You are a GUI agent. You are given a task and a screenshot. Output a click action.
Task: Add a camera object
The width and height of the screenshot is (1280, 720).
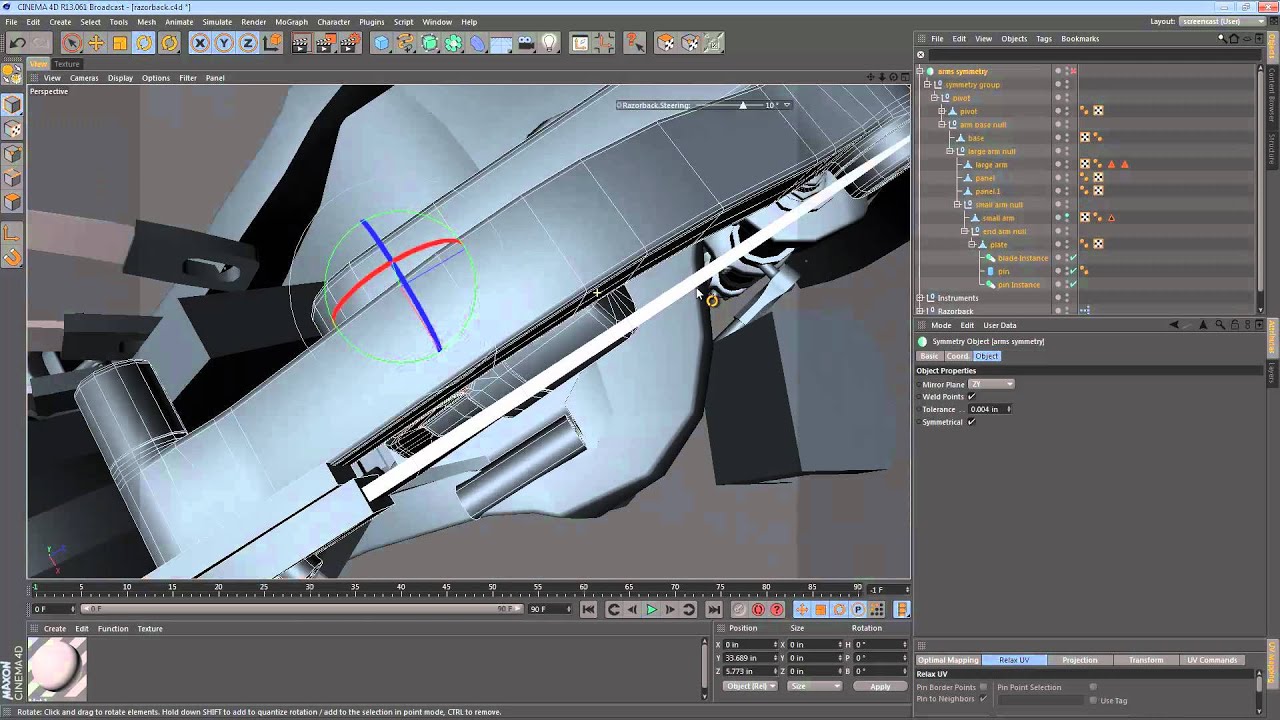[x=525, y=43]
